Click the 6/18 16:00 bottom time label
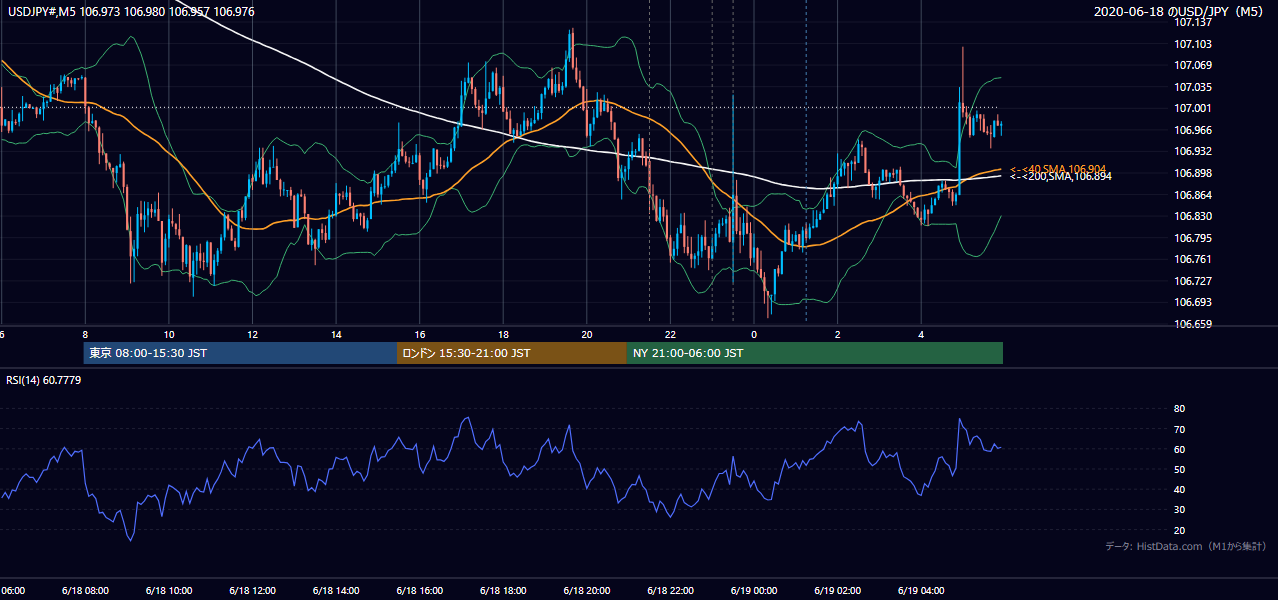Viewport: 1278px width, 600px height. [419, 591]
